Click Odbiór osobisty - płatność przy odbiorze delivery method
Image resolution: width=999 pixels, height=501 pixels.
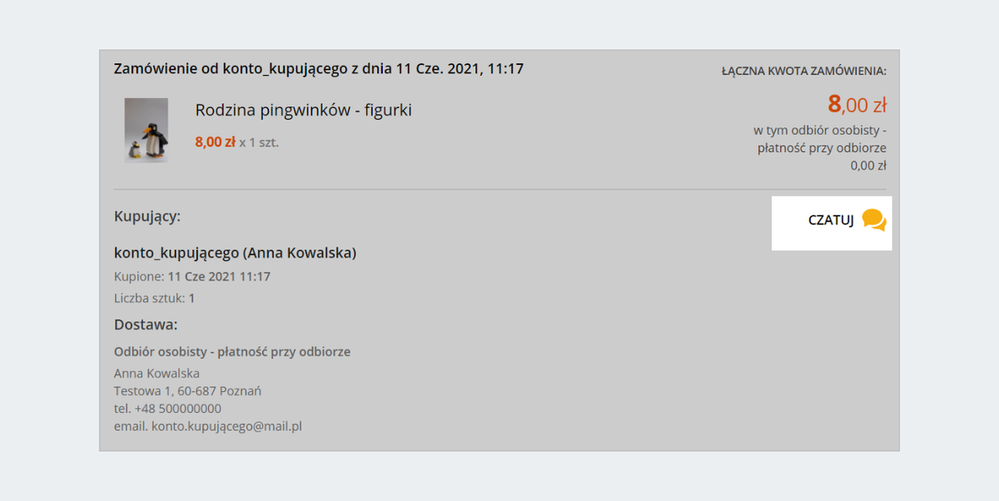pyautogui.click(x=232, y=352)
